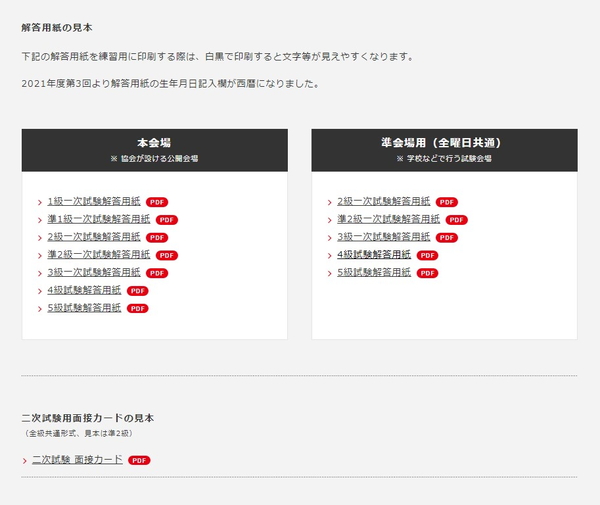Open 5級試験解答用紙 link under 準会場用
Screen dimensions: 600x505
click(374, 272)
